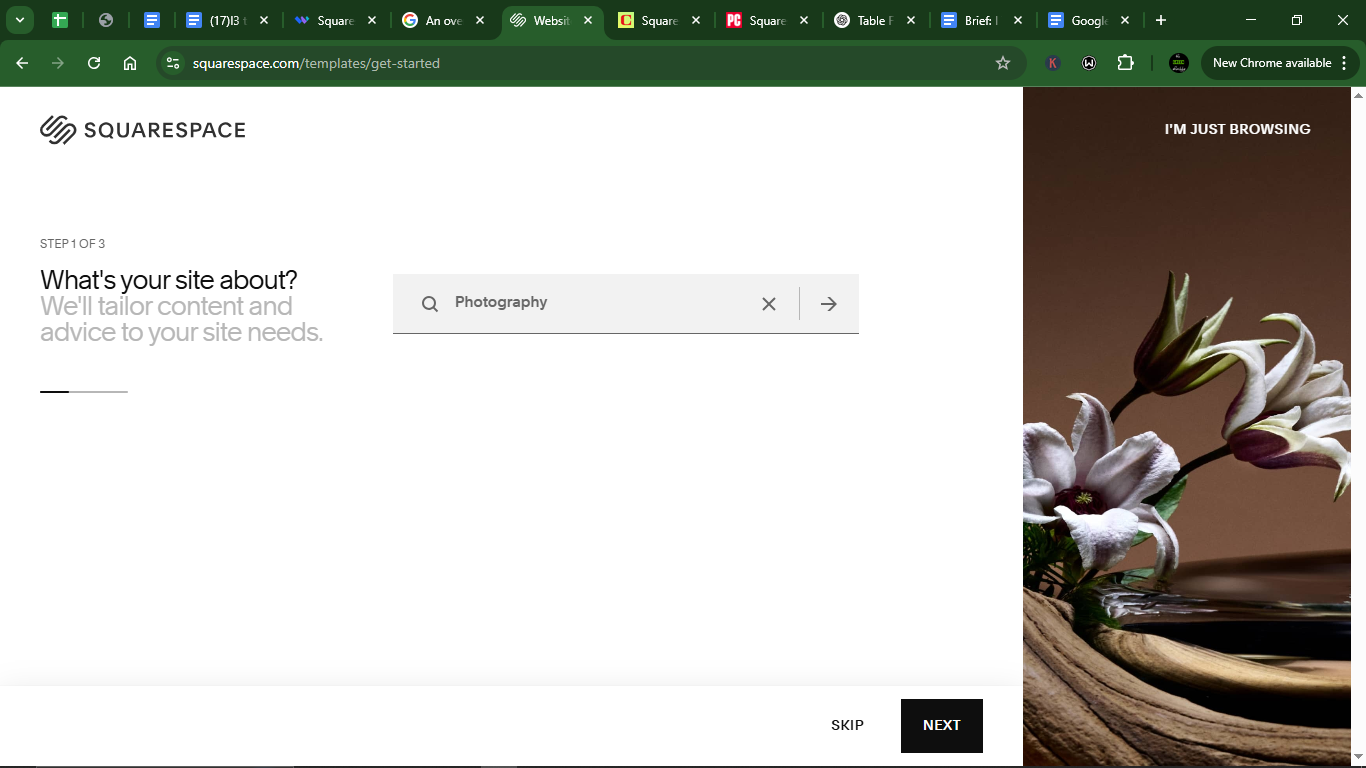Close the An ove Google tab
Screen dimensions: 1366x768
(x=480, y=20)
